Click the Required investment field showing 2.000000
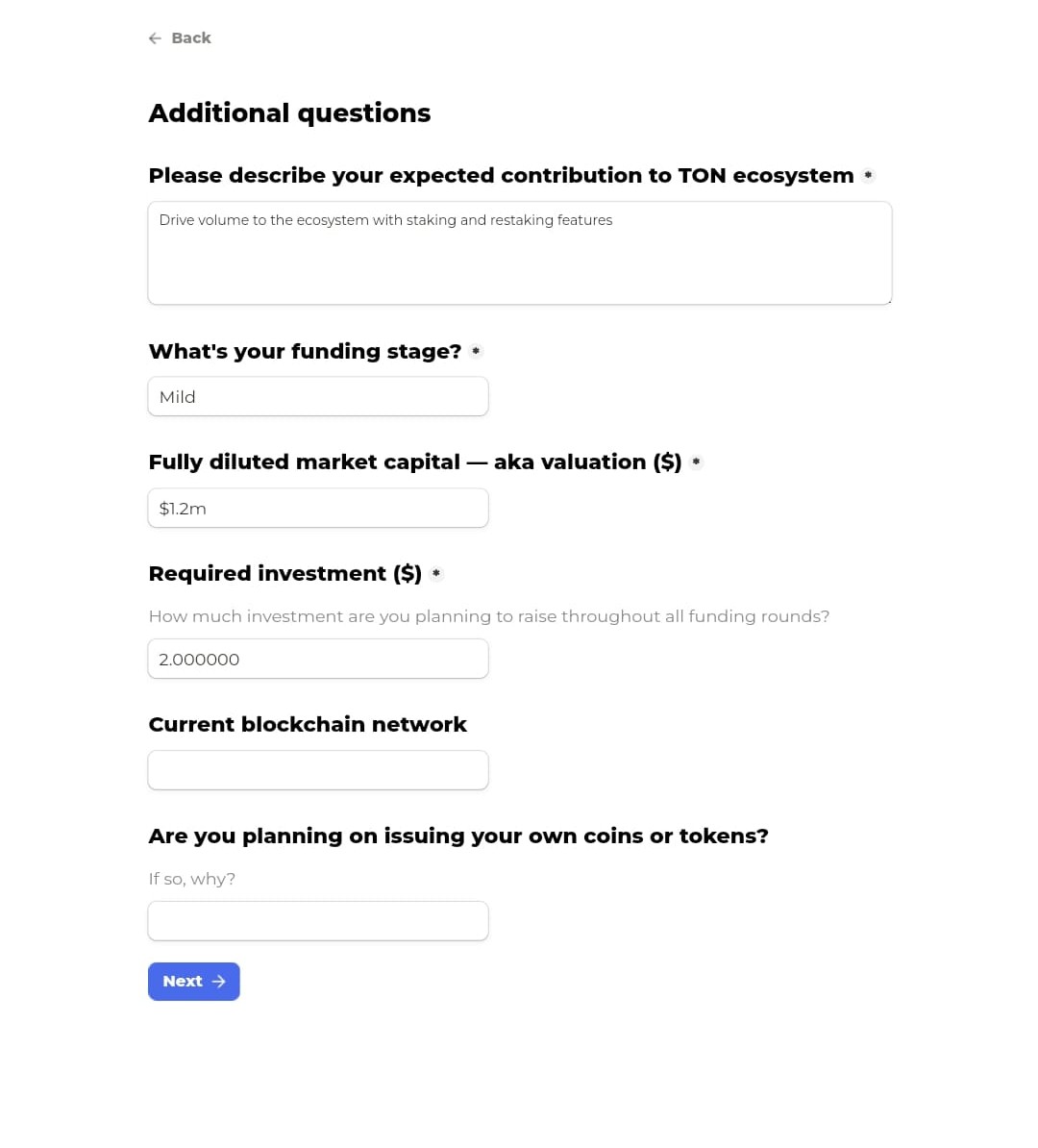 [318, 659]
